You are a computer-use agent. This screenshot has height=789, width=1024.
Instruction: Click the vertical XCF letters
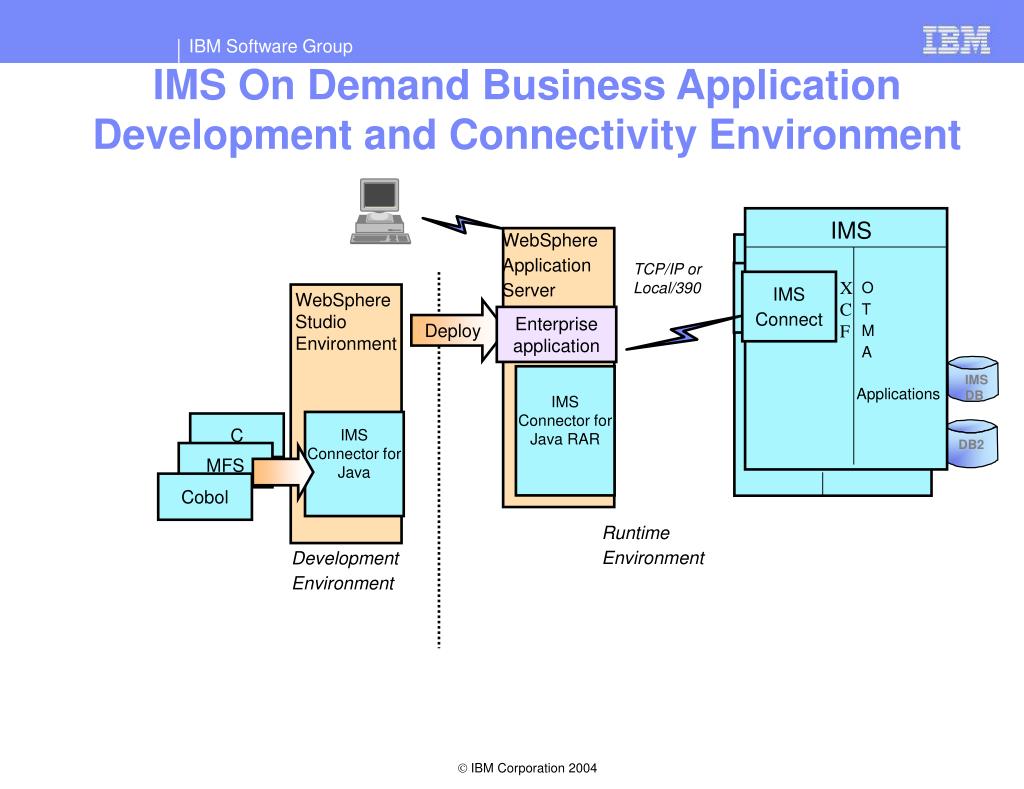846,310
